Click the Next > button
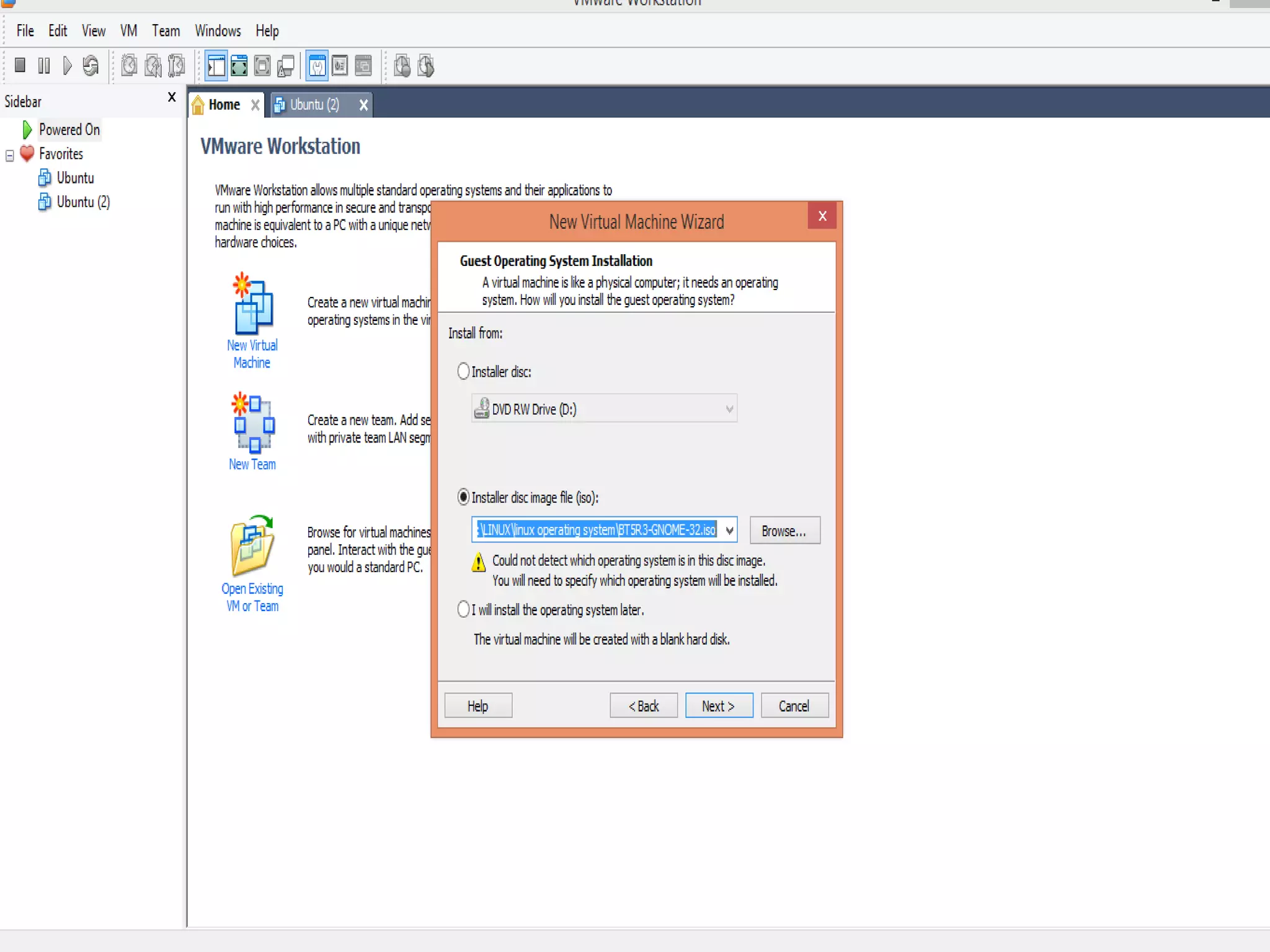Viewport: 1270px width, 952px height. 718,706
